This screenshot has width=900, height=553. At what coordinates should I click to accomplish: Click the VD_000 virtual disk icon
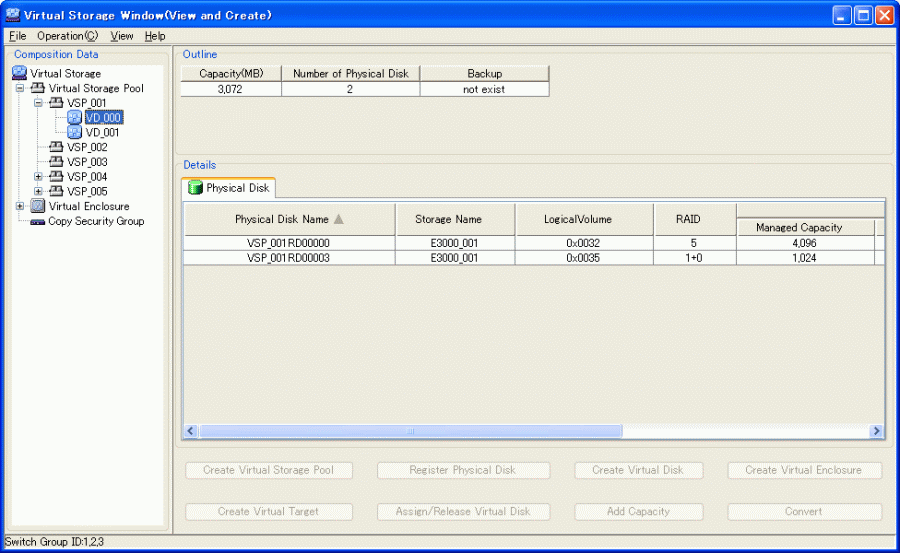(x=74, y=117)
